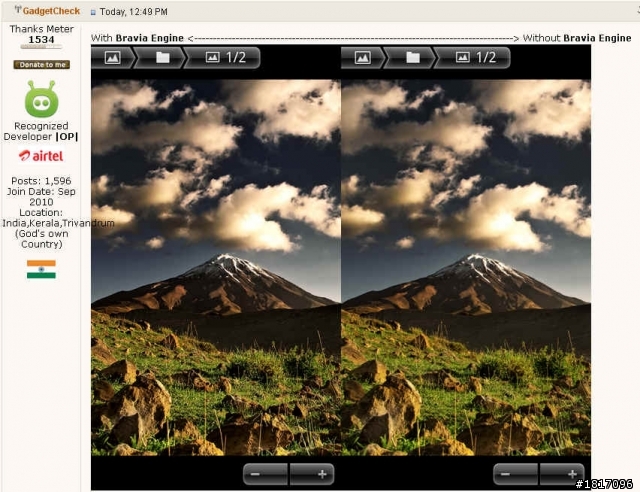640x492 pixels.
Task: Click the 'Thanks Meter' label
Action: [42, 29]
